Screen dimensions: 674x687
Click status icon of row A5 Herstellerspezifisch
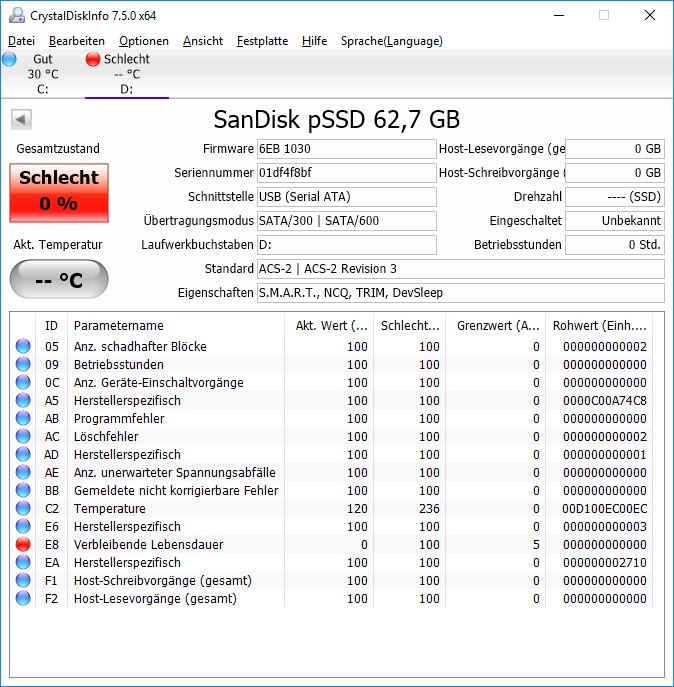(x=23, y=400)
